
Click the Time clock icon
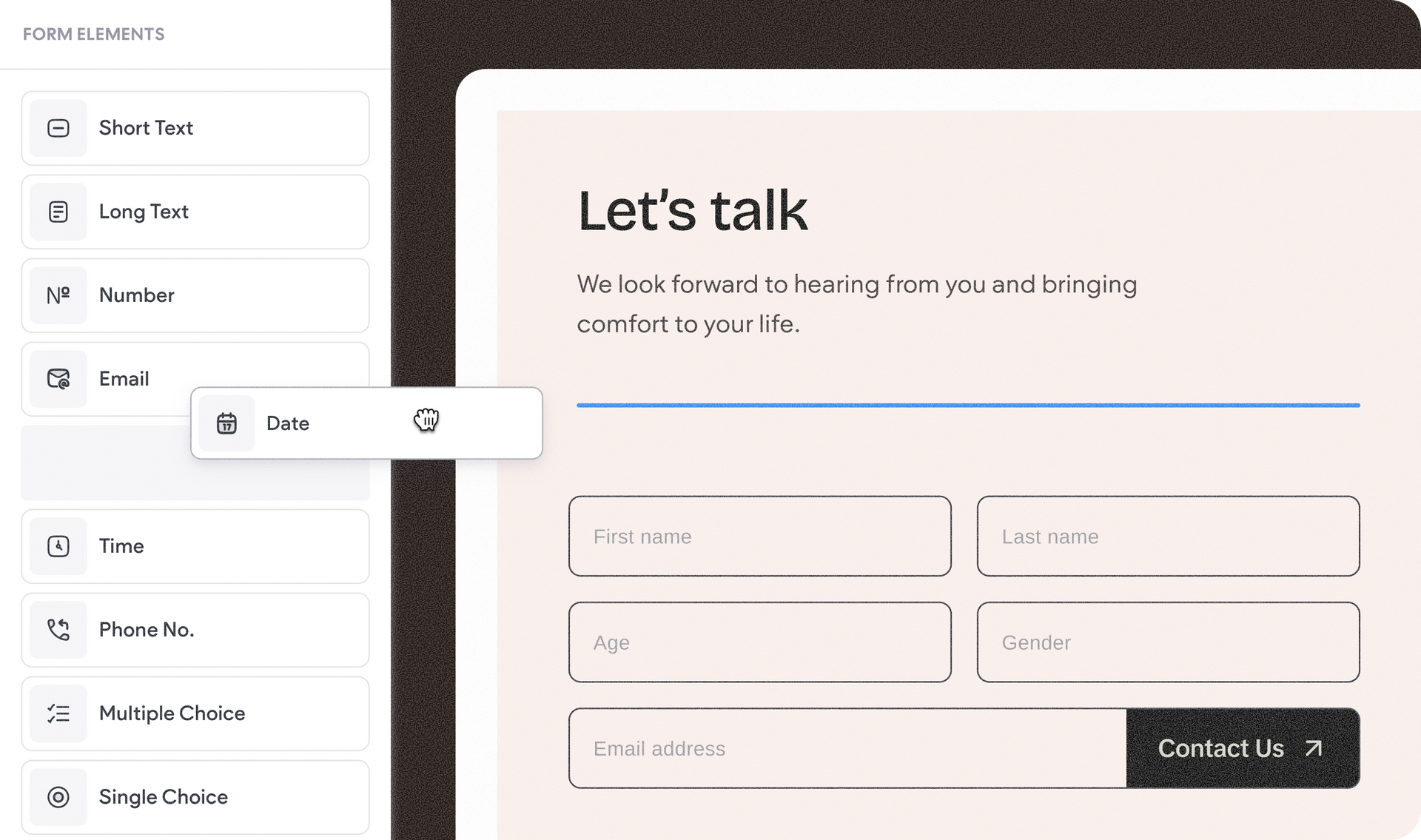(58, 546)
